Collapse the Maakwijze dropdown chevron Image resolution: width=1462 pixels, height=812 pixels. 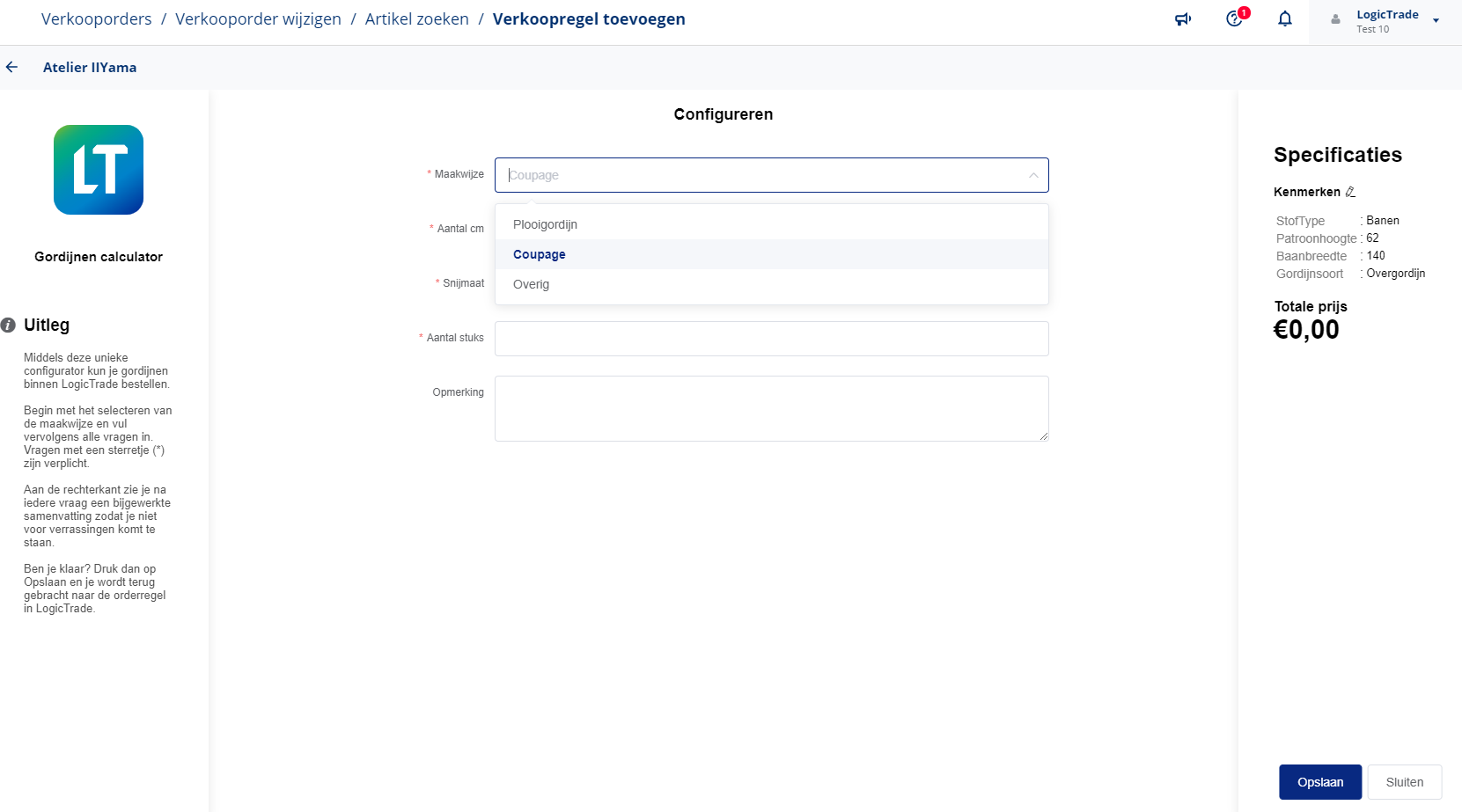click(1033, 175)
